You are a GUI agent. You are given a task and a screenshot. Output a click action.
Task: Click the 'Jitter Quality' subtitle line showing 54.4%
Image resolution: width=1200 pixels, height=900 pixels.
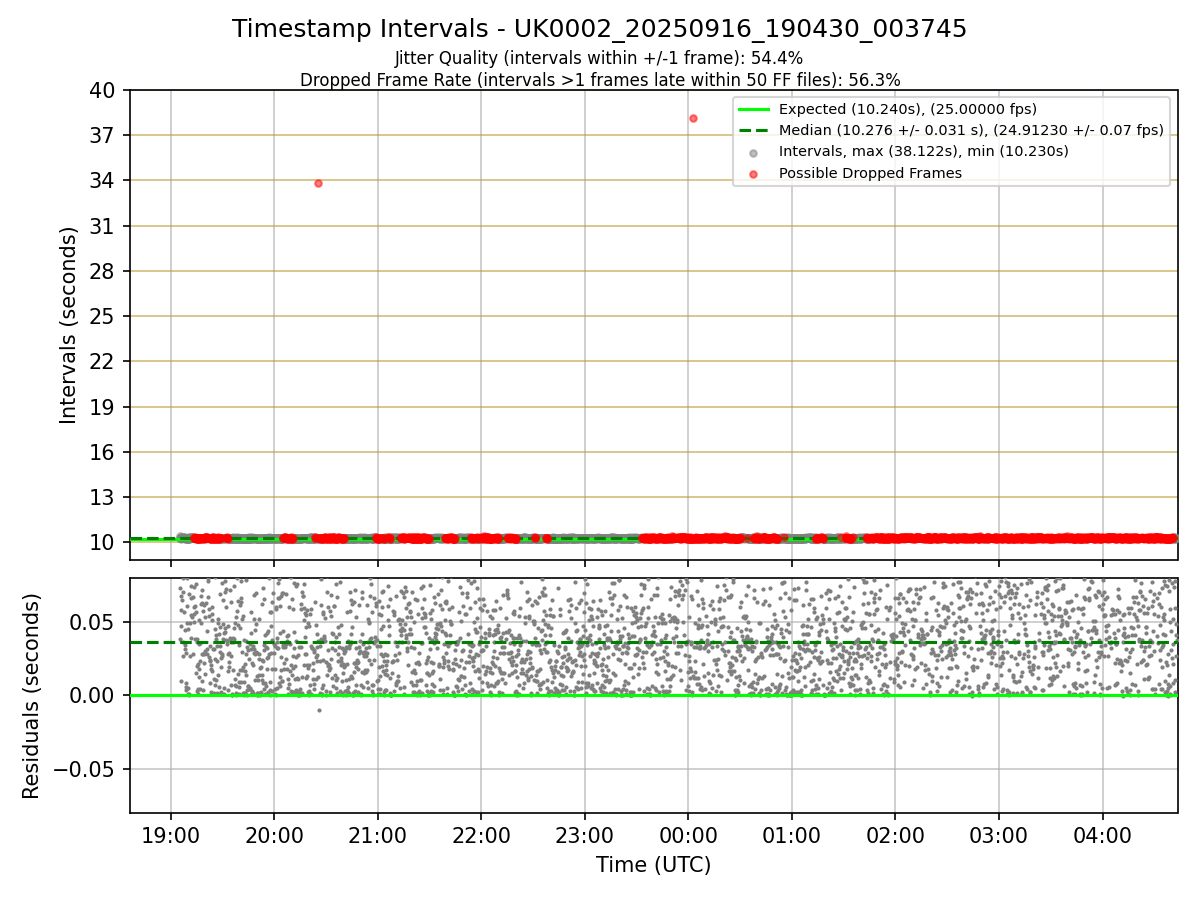click(x=599, y=59)
